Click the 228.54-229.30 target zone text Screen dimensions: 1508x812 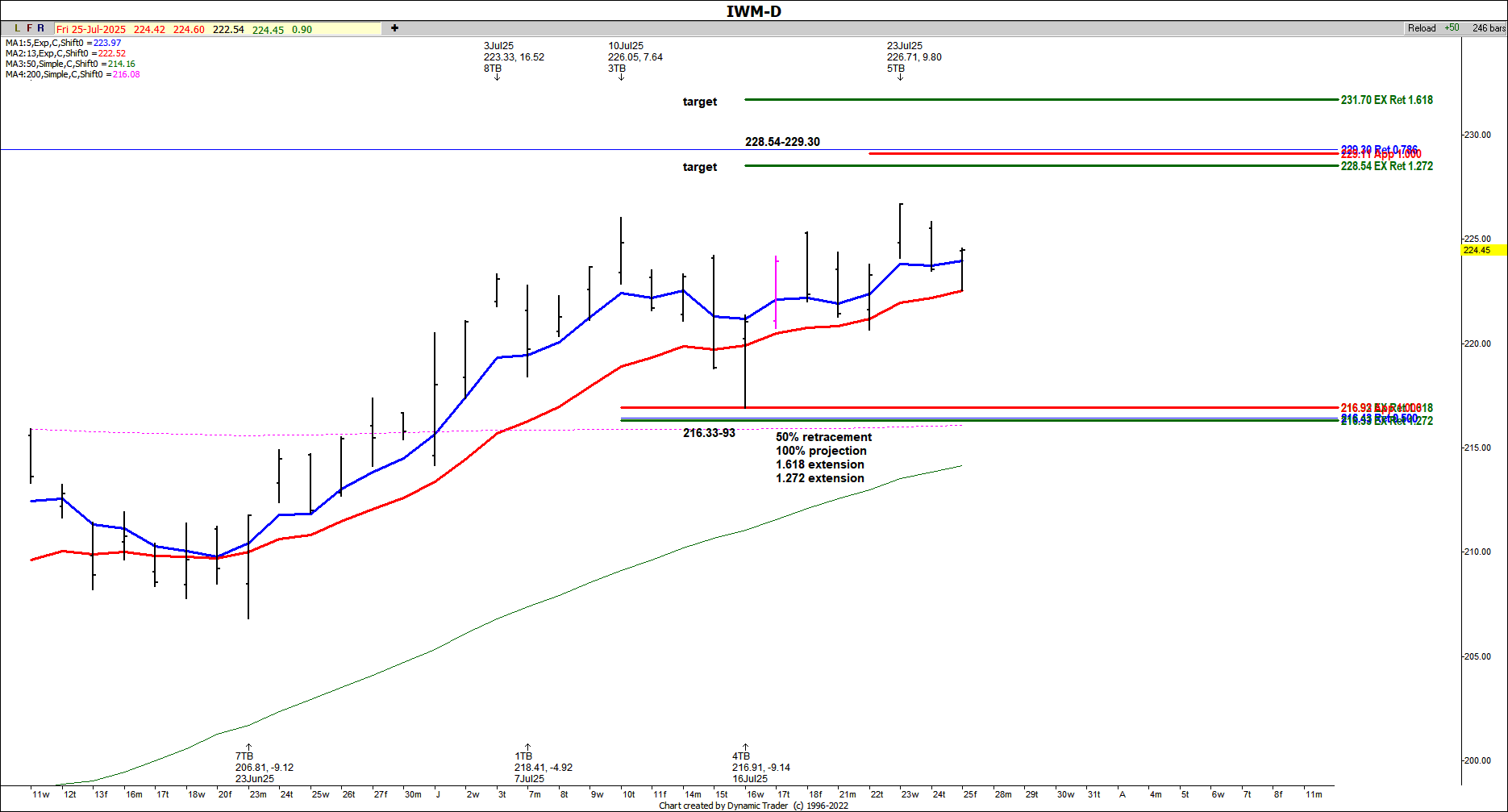pyautogui.click(x=782, y=142)
